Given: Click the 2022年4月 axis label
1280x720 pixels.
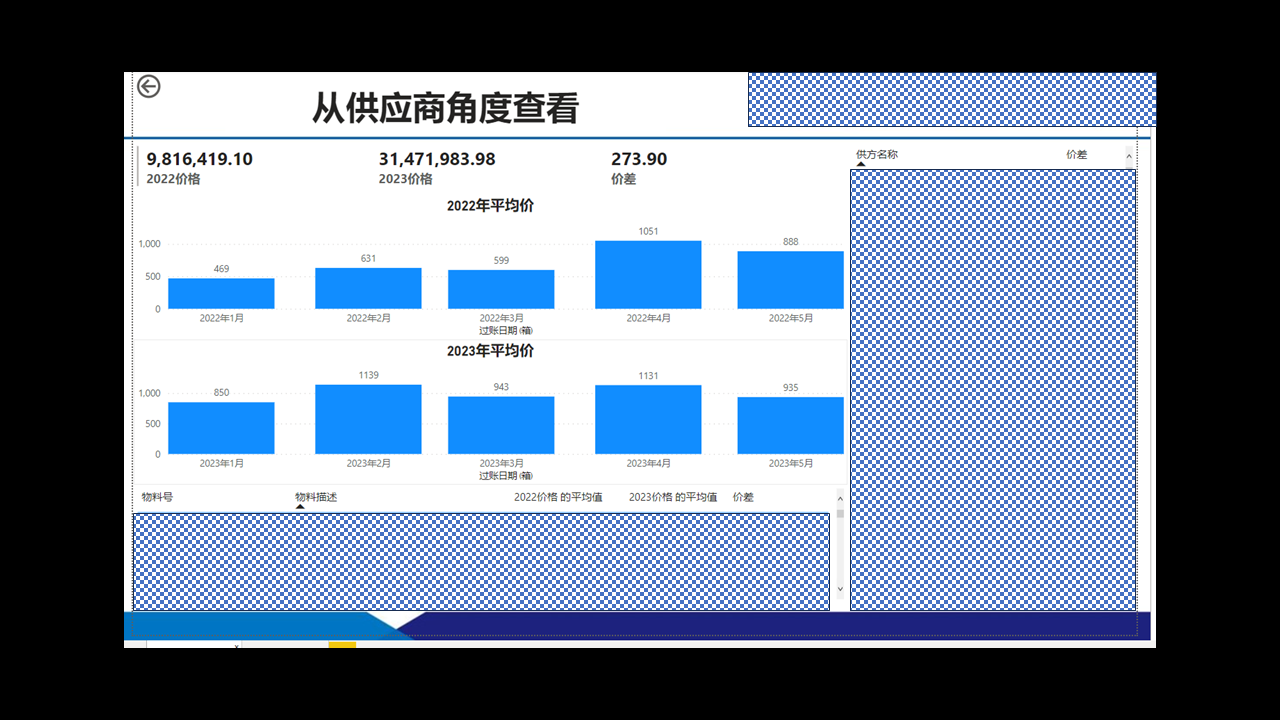Looking at the screenshot, I should [x=649, y=318].
